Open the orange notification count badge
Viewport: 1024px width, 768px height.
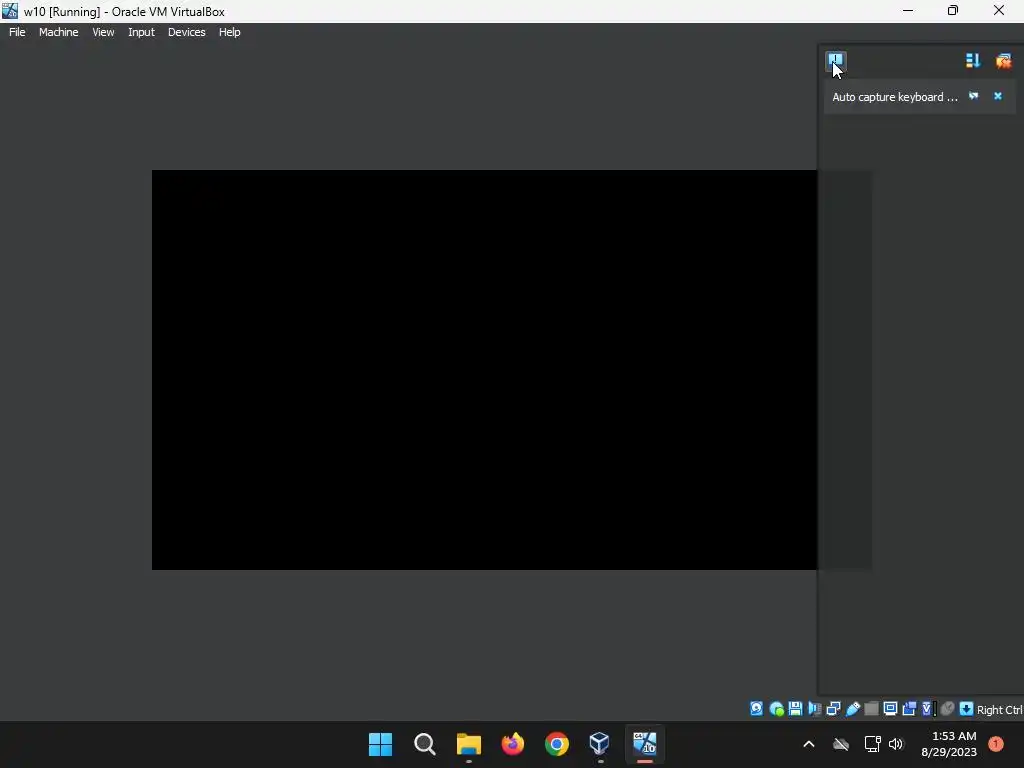(996, 744)
